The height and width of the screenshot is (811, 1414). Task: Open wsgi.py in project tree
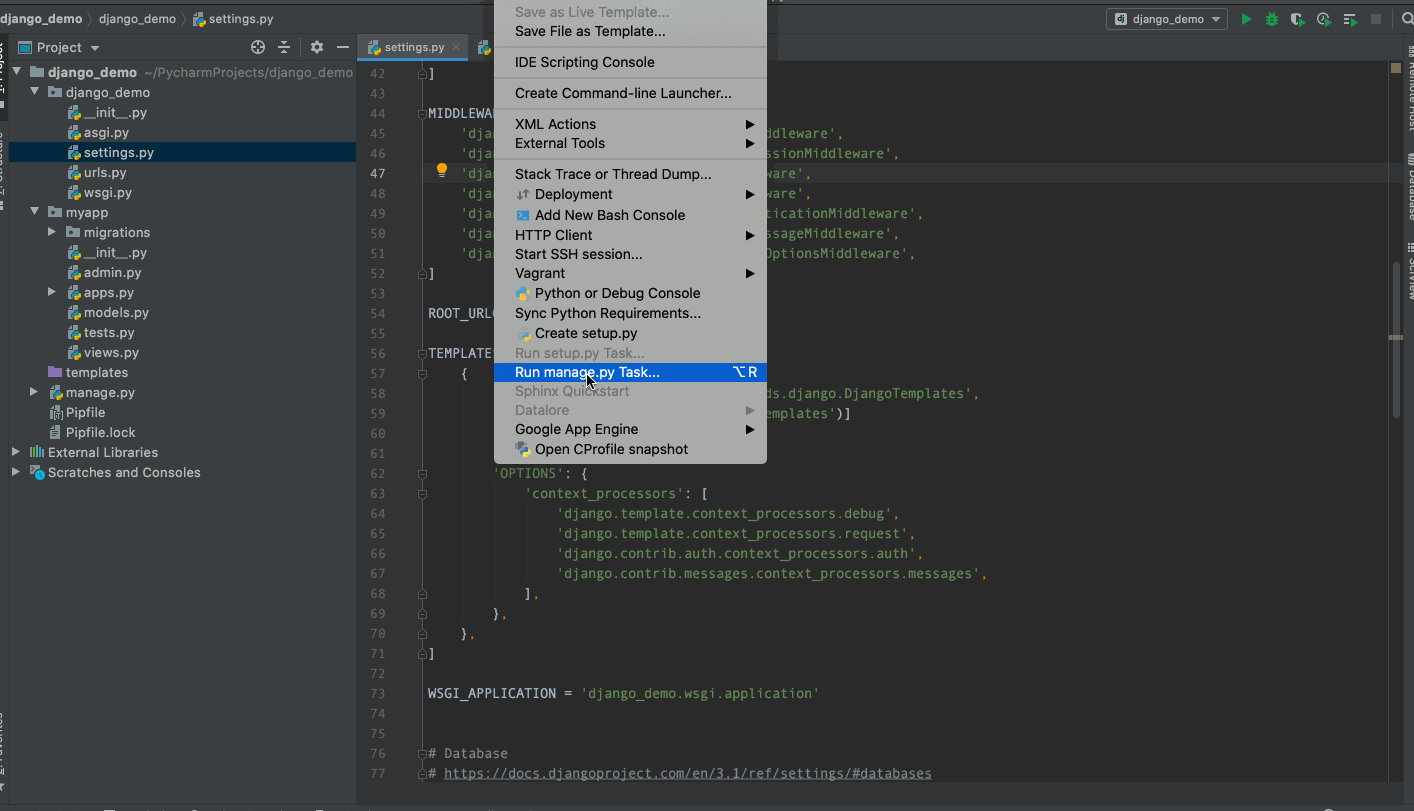108,192
